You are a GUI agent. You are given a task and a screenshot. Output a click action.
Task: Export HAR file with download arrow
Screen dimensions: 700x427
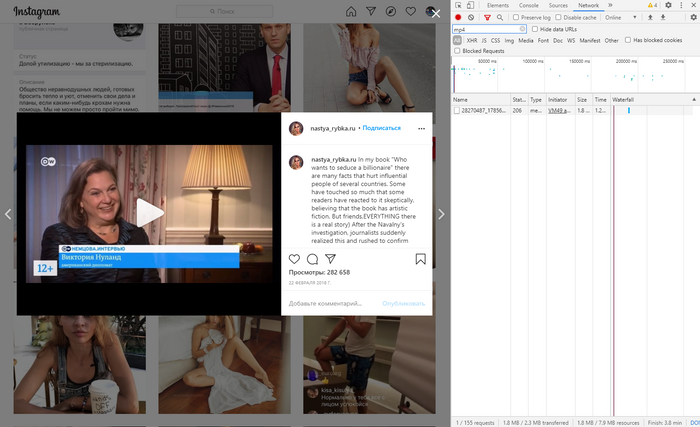[x=663, y=17]
